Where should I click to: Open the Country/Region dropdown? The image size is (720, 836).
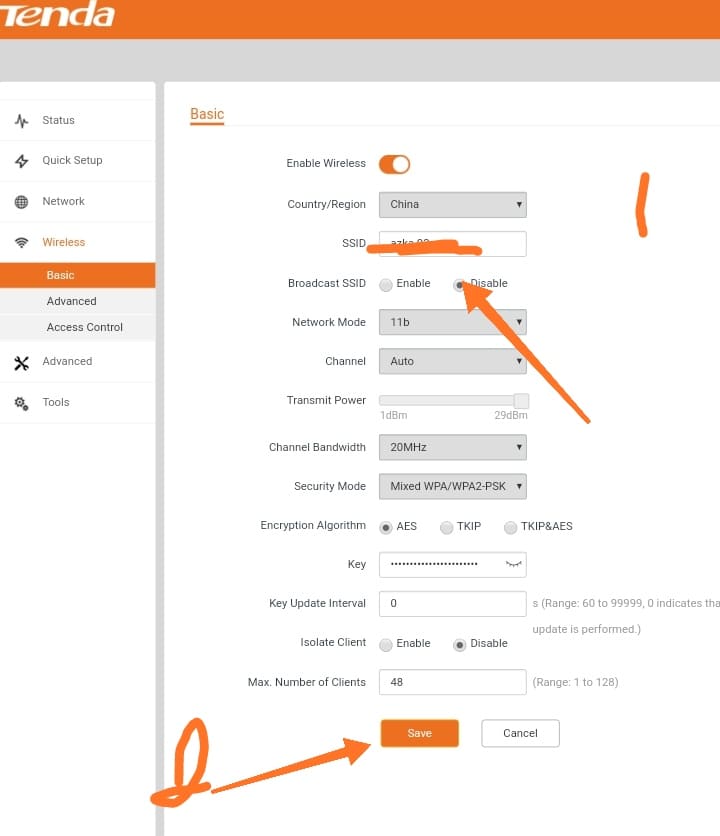pyautogui.click(x=453, y=205)
